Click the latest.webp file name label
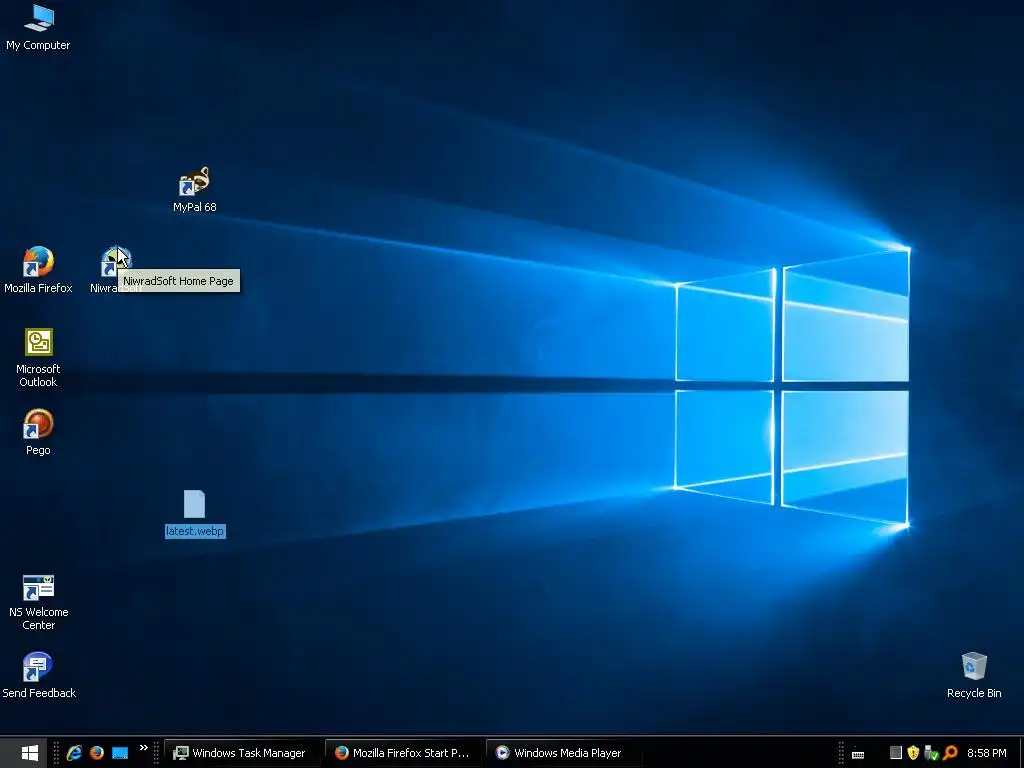This screenshot has width=1024, height=768. (x=195, y=531)
